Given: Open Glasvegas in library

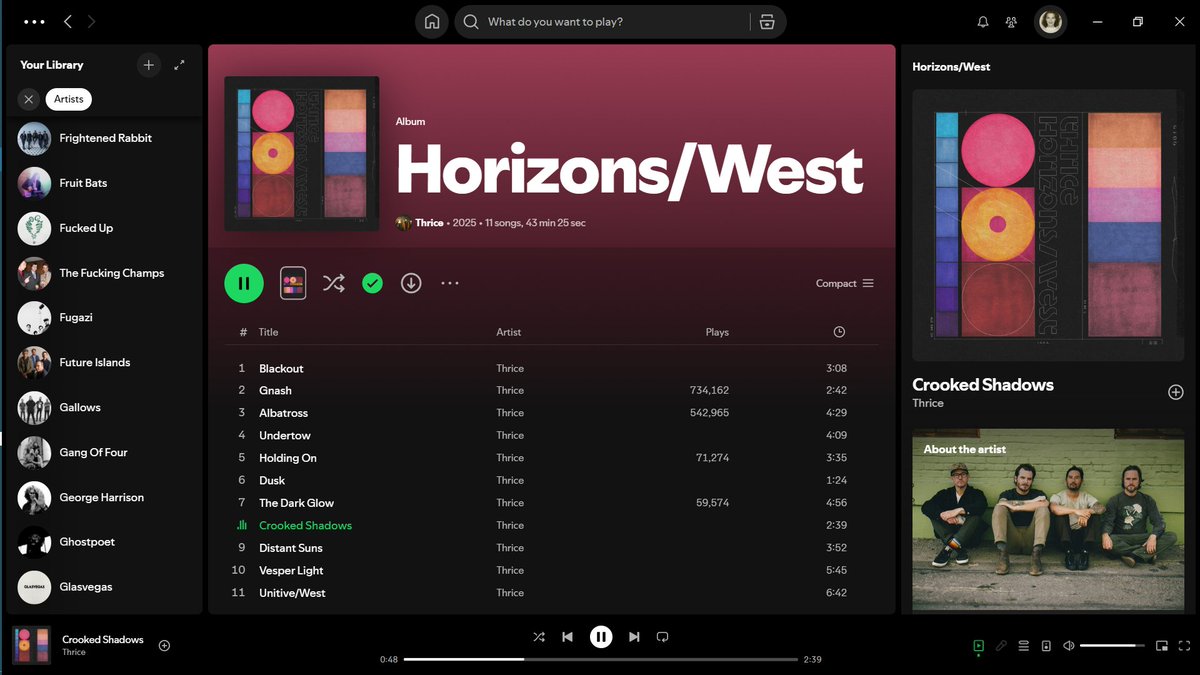Looking at the screenshot, I should 105,587.
